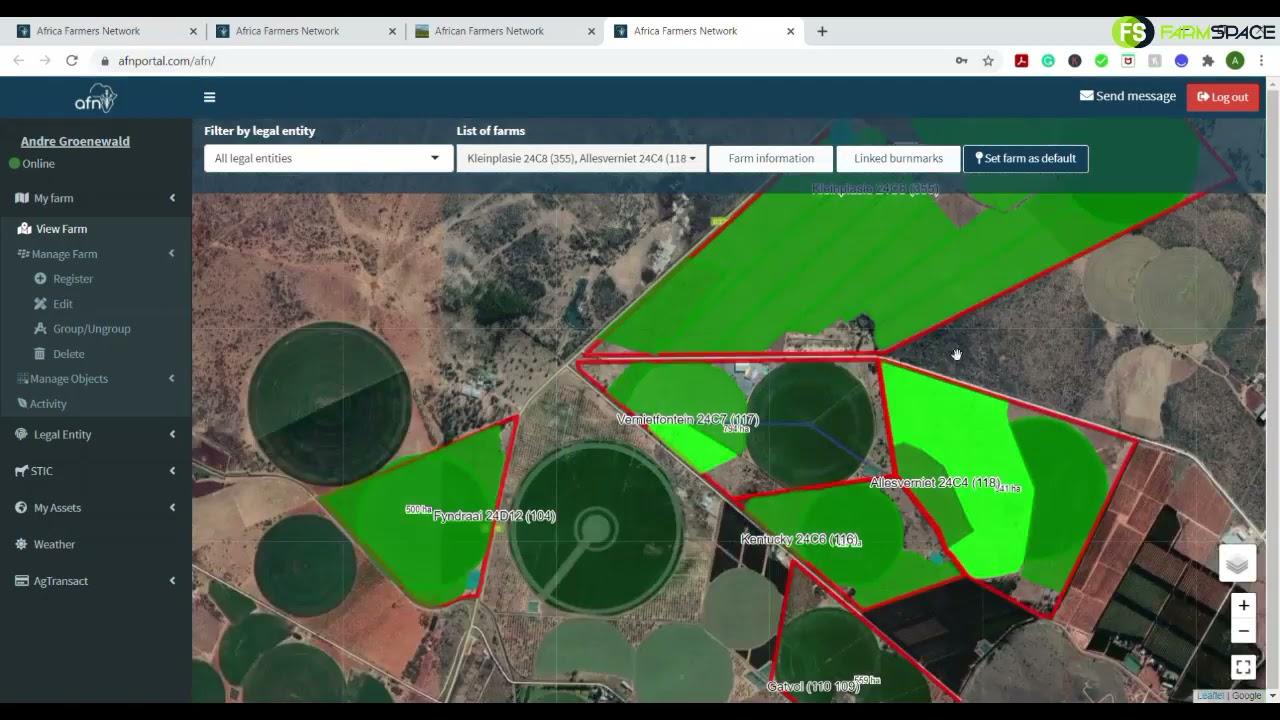The height and width of the screenshot is (720, 1280).
Task: Zoom in on the map
Action: pos(1243,606)
